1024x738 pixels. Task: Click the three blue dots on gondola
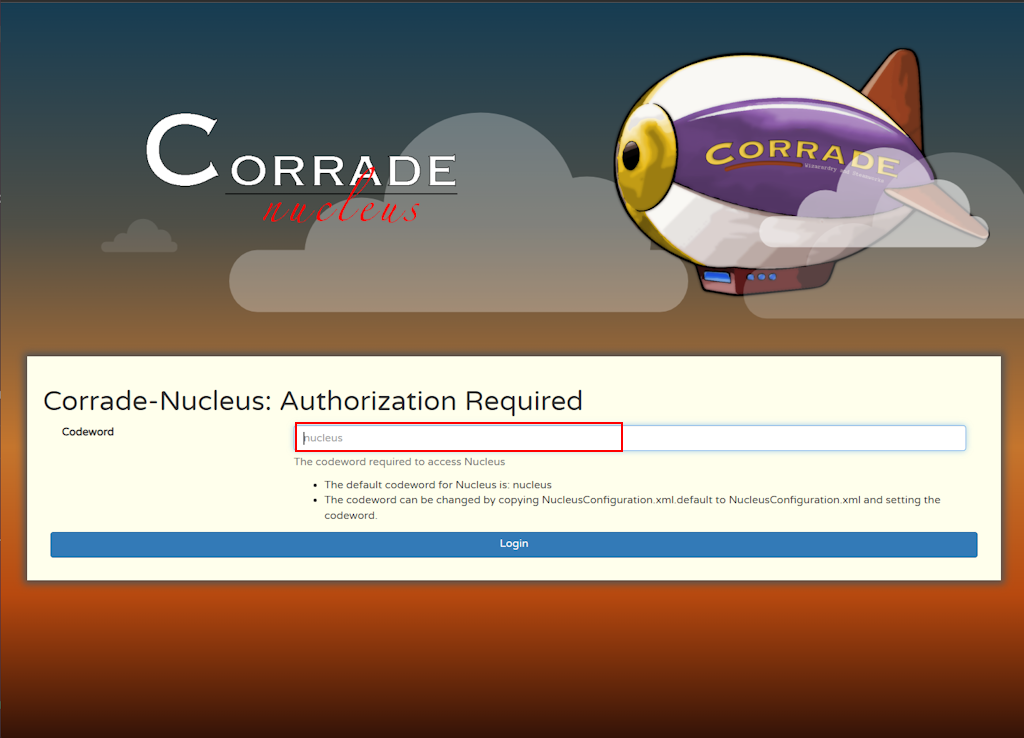761,277
